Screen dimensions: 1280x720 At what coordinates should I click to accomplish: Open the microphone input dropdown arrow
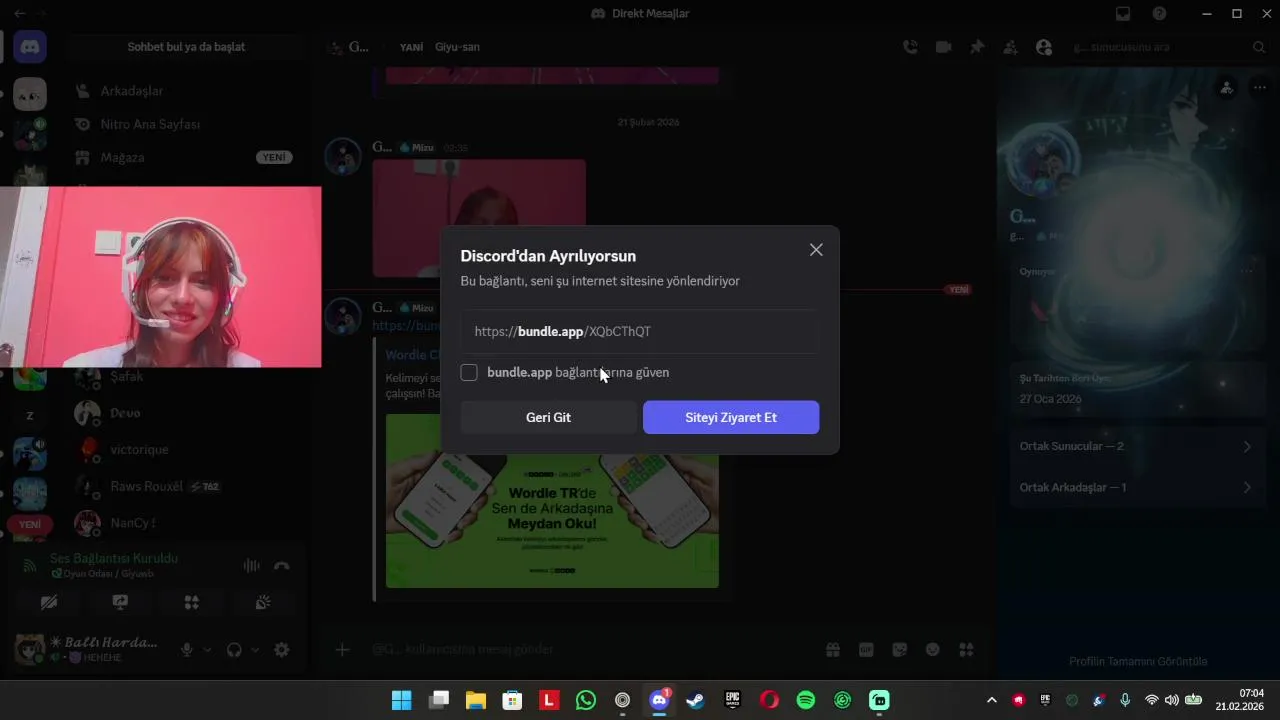click(x=207, y=650)
